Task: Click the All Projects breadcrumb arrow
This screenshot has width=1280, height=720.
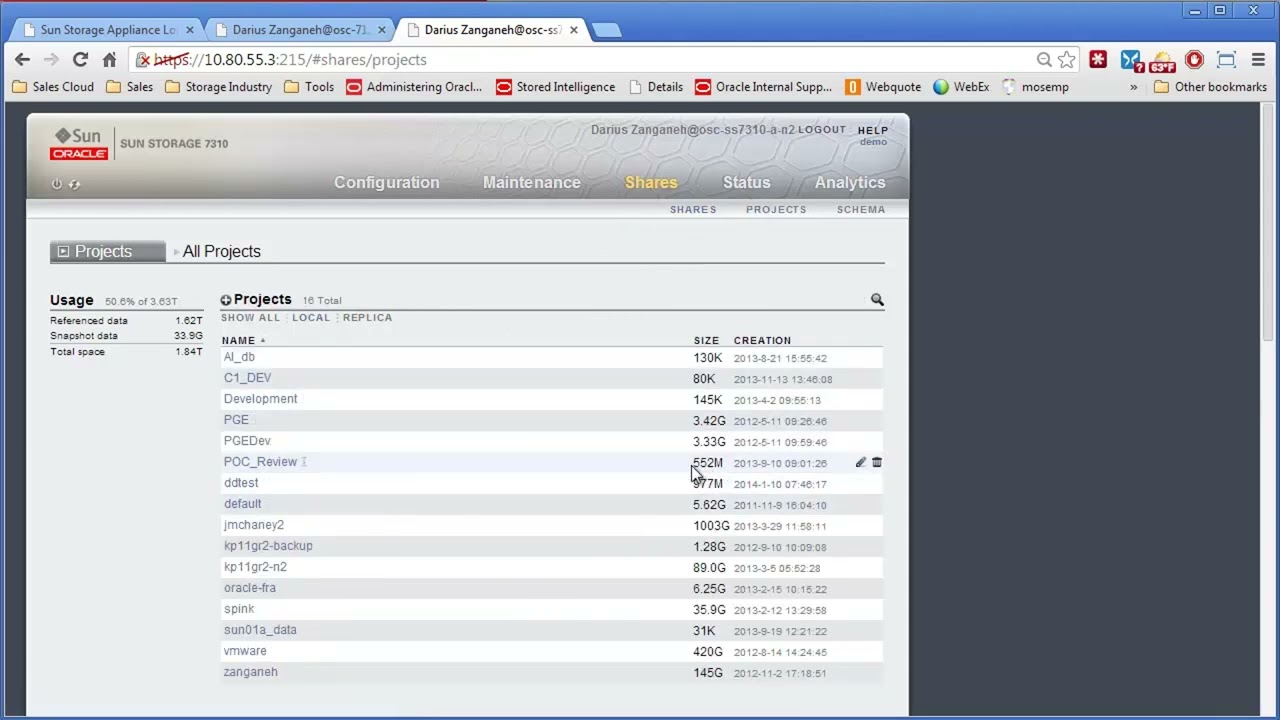Action: pos(176,252)
